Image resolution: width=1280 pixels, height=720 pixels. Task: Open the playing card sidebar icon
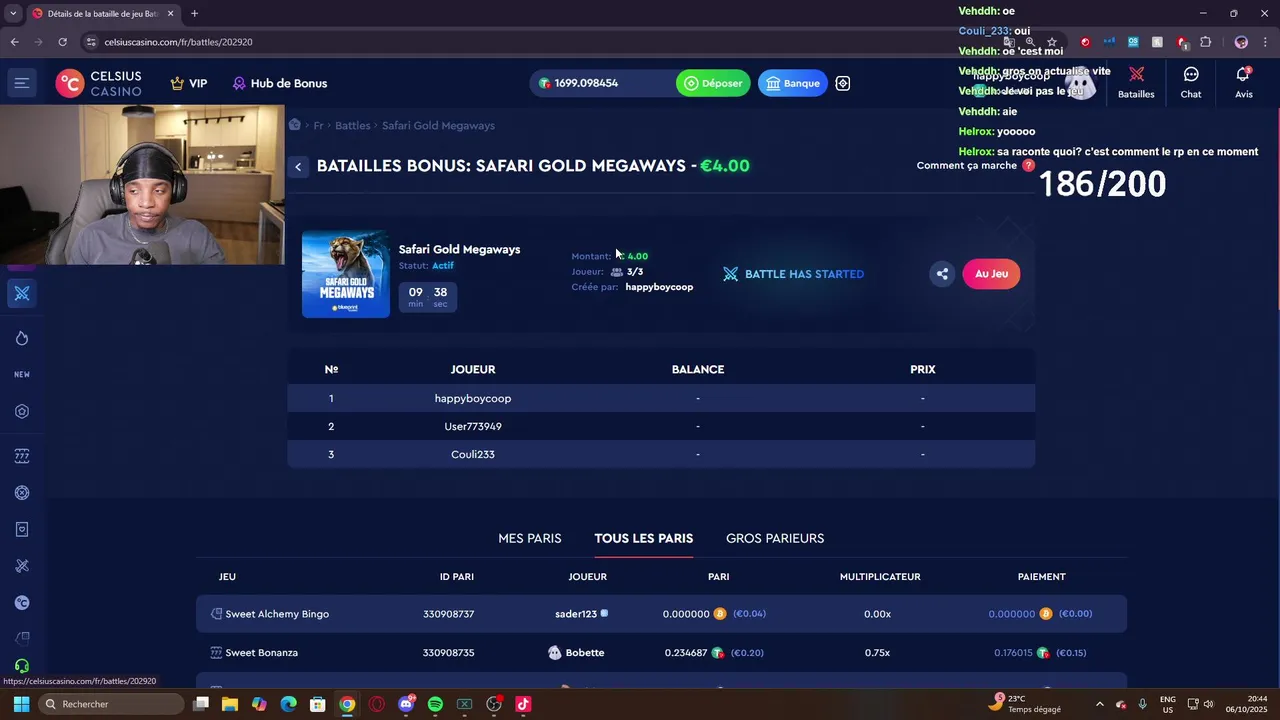(x=22, y=529)
